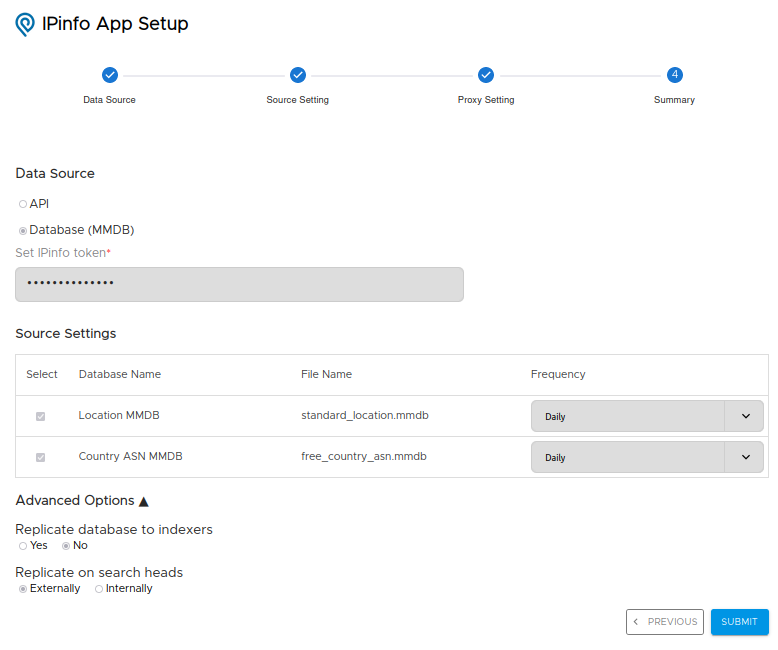Click the Country ASN MMDB database name

coord(130,456)
